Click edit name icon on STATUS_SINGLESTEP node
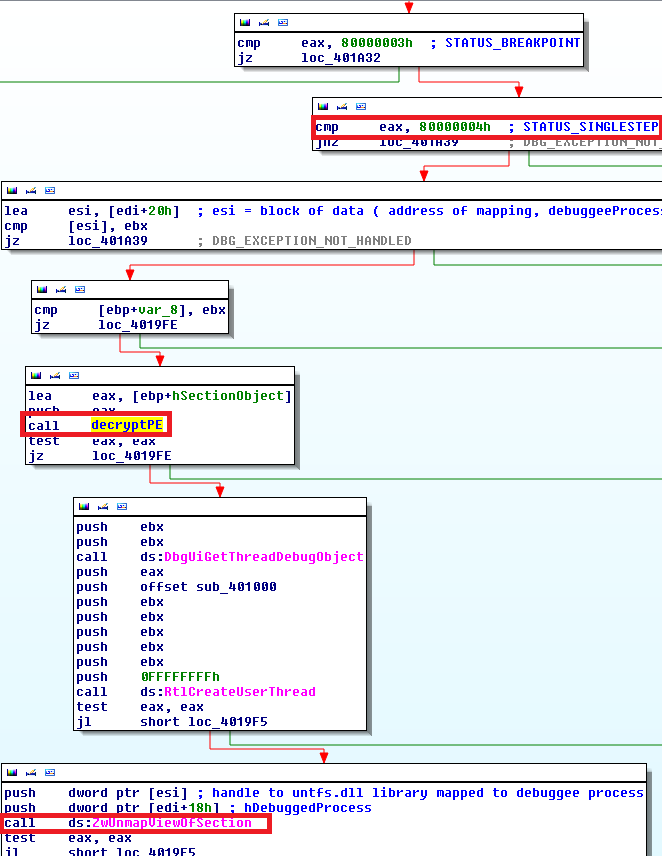 [342, 106]
